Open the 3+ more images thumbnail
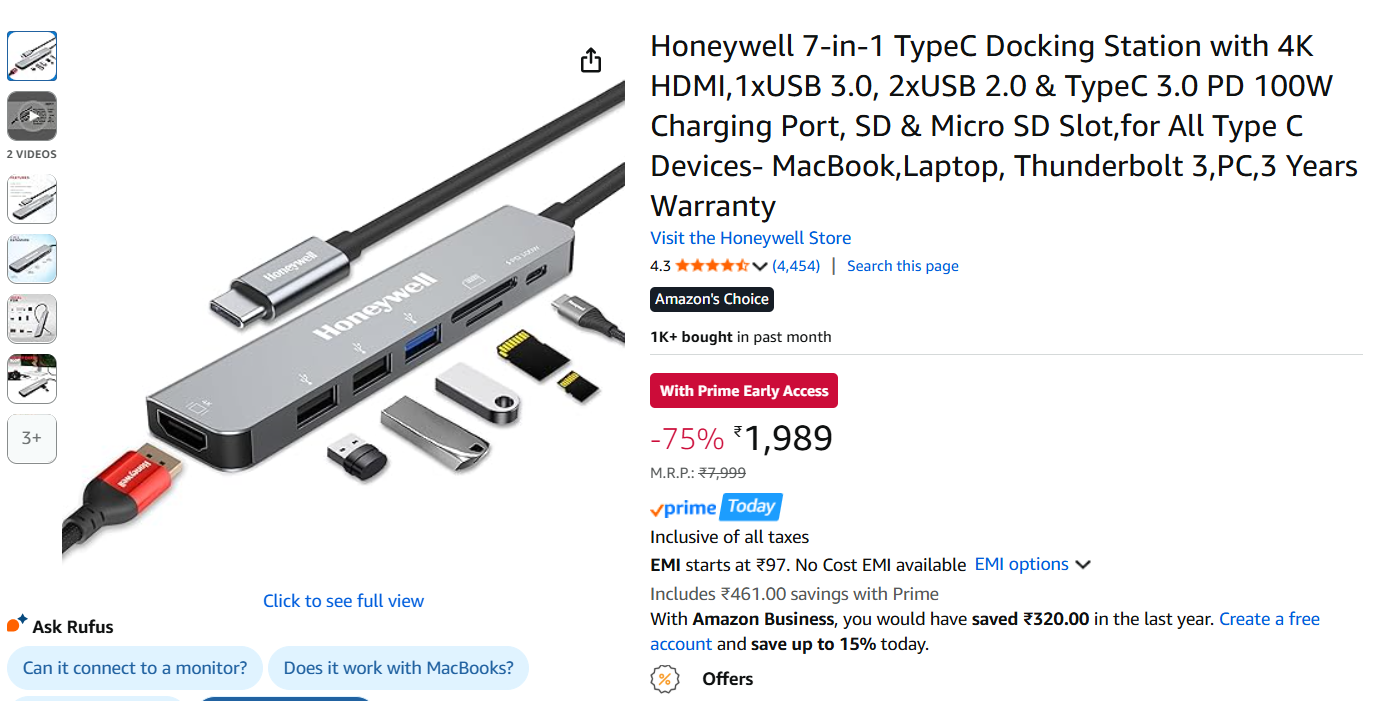 [32, 439]
